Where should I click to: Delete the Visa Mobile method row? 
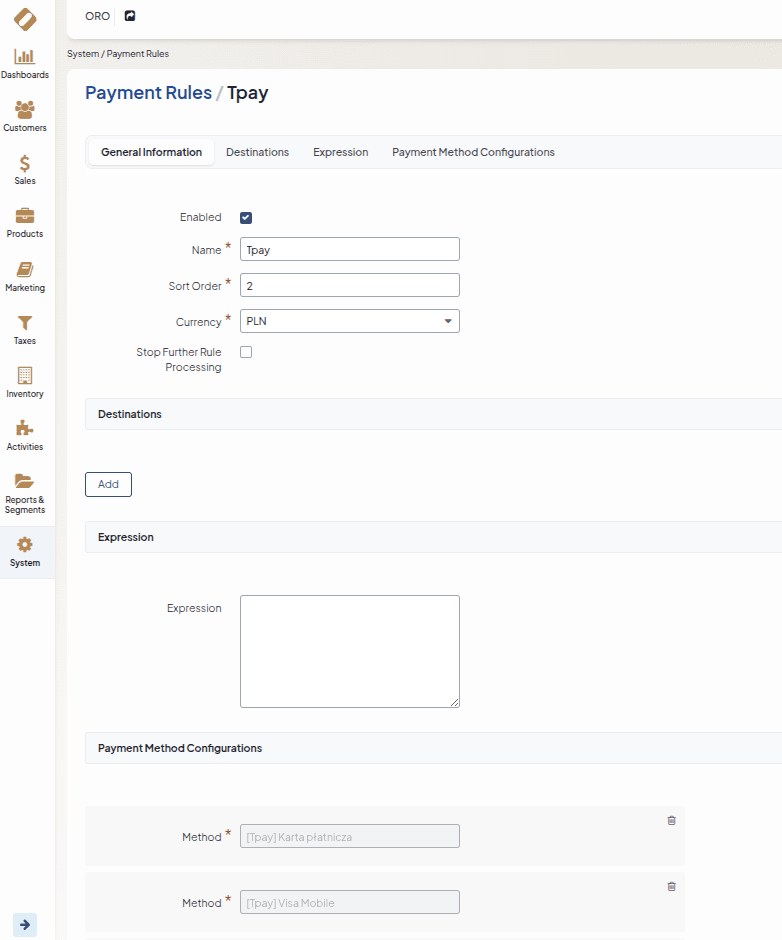[671, 886]
